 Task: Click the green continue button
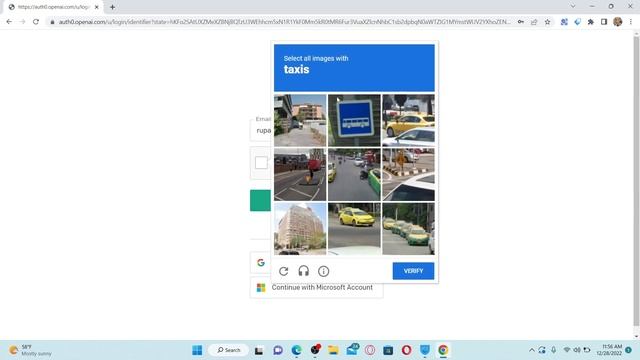click(260, 200)
